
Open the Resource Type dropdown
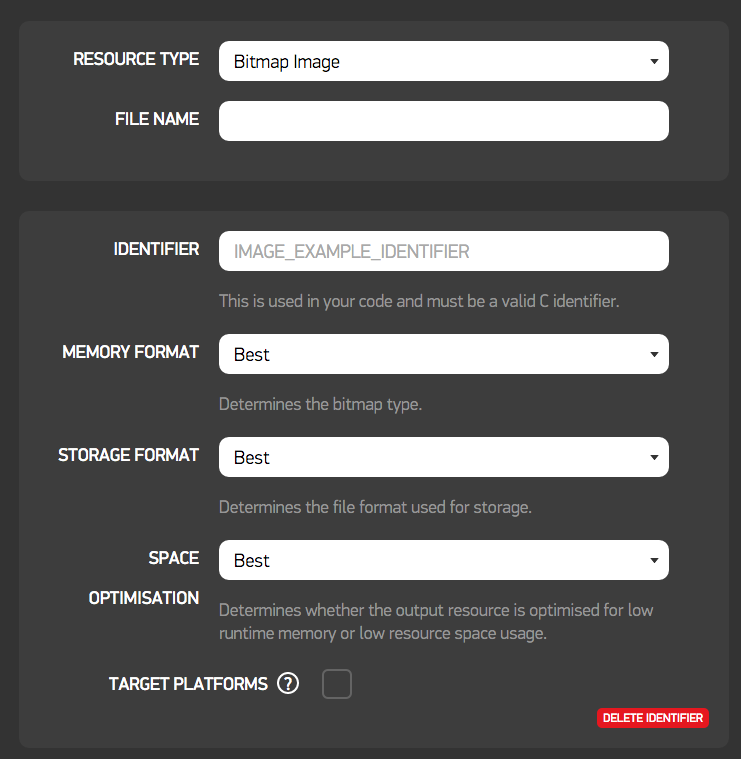443,61
